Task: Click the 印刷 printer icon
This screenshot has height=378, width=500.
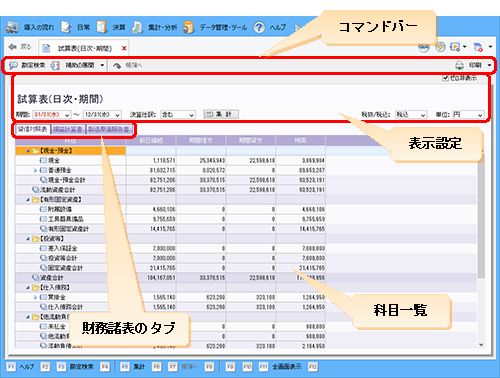Action: [459, 65]
